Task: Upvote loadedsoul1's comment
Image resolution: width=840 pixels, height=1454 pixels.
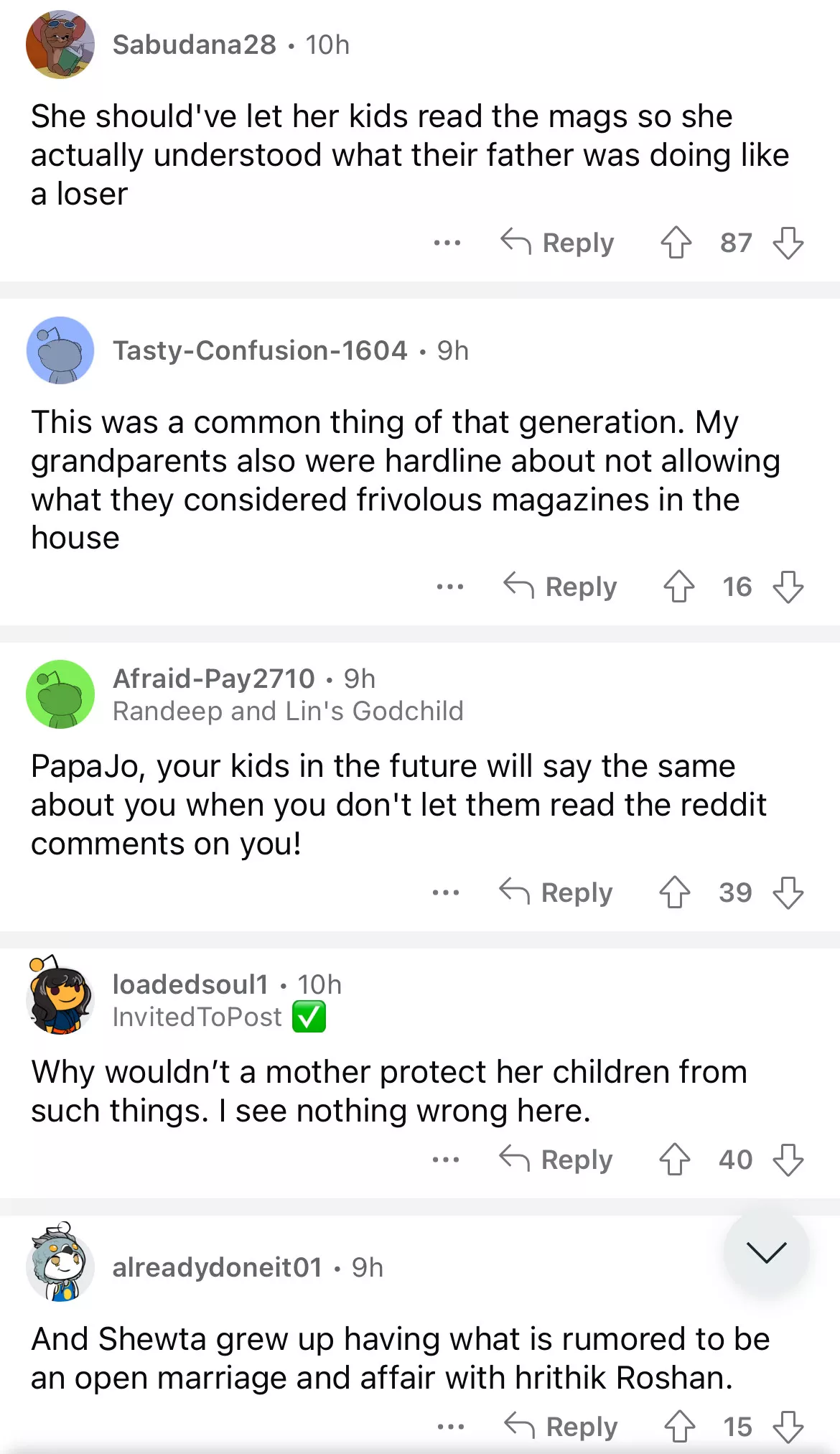Action: coord(674,1160)
